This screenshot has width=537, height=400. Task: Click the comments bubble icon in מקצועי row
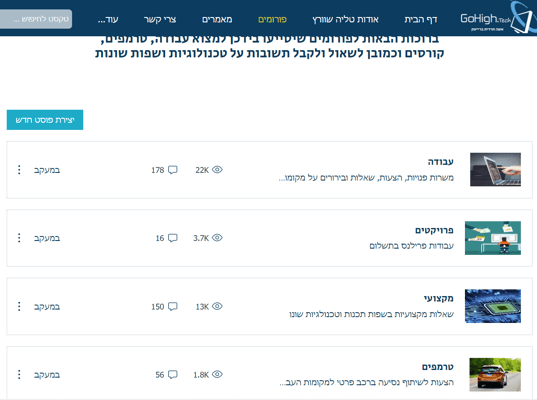point(173,307)
